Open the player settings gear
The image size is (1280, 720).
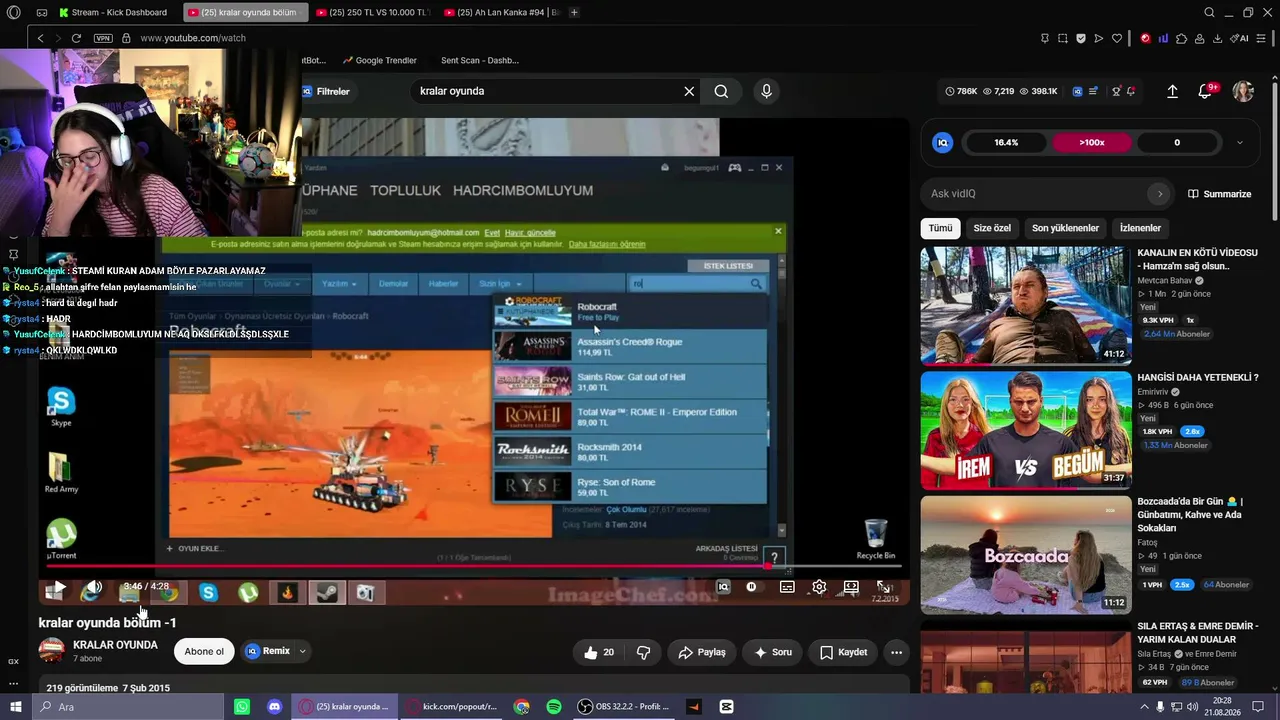tap(819, 587)
